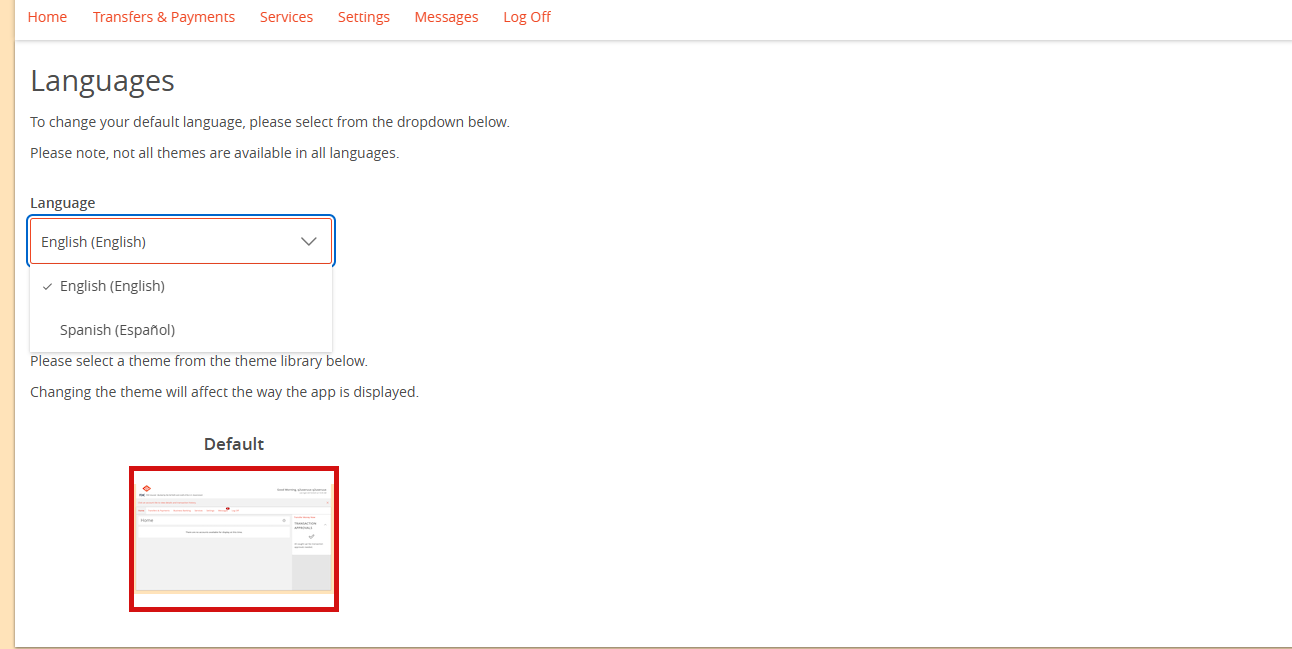This screenshot has width=1292, height=649.
Task: Go to the Services section
Action: 286,16
